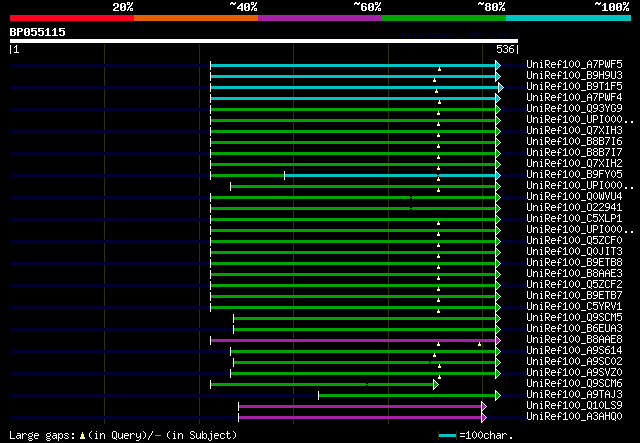Select the UniRef100_B9ETB8 label
Image resolution: width=640 pixels, height=443 pixels.
pos(574,263)
